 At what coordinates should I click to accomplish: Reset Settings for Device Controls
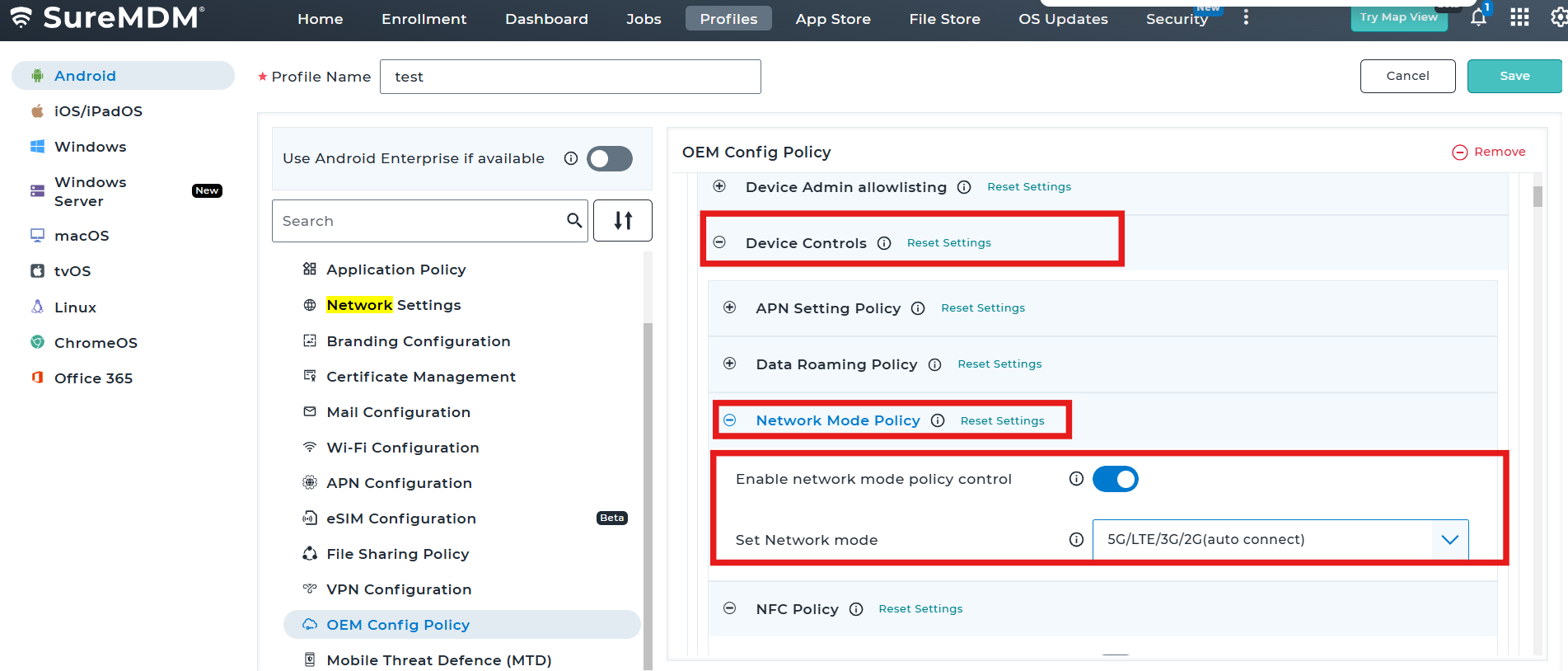click(949, 243)
